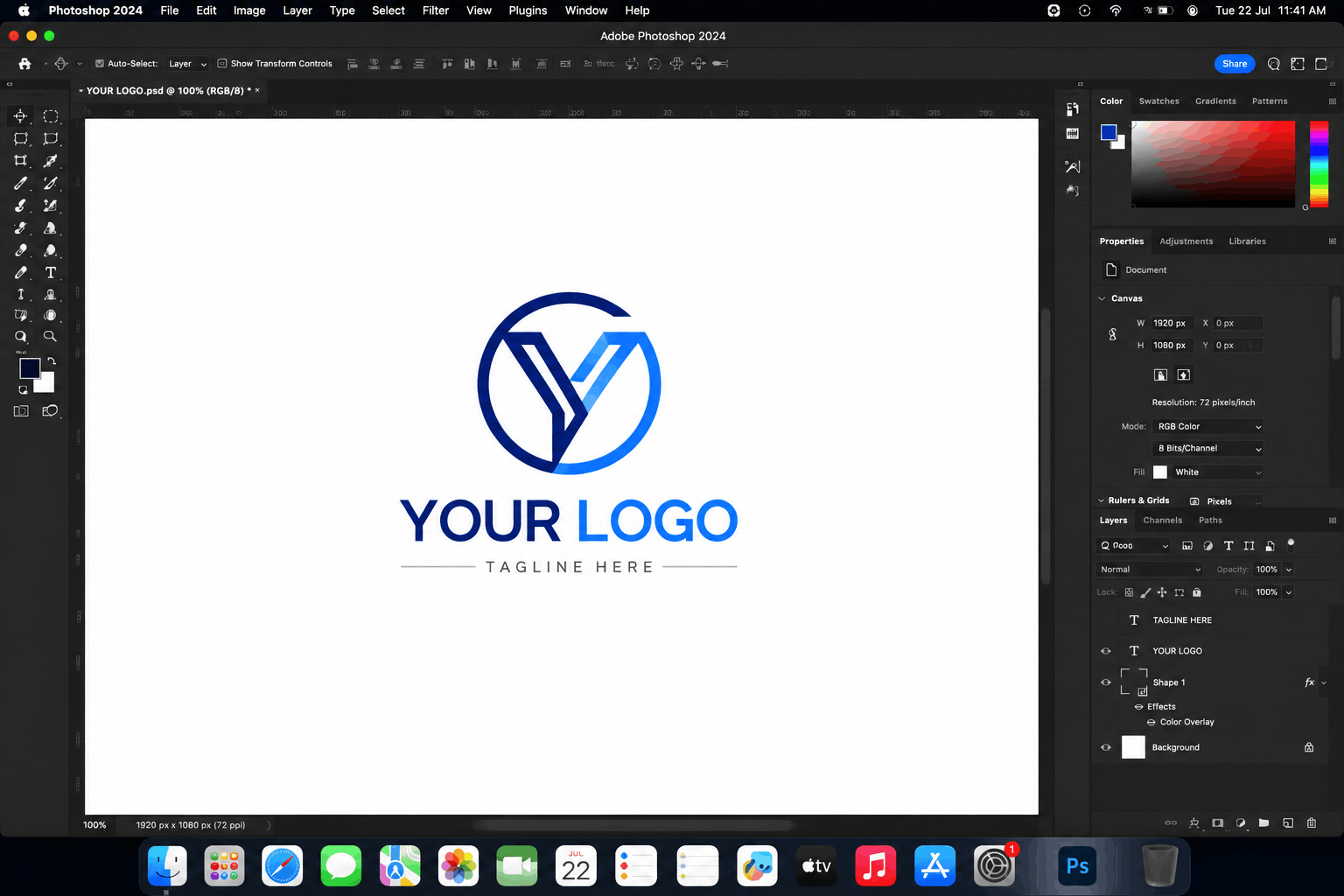Click the Fill white color swatch in Properties

click(x=1160, y=472)
